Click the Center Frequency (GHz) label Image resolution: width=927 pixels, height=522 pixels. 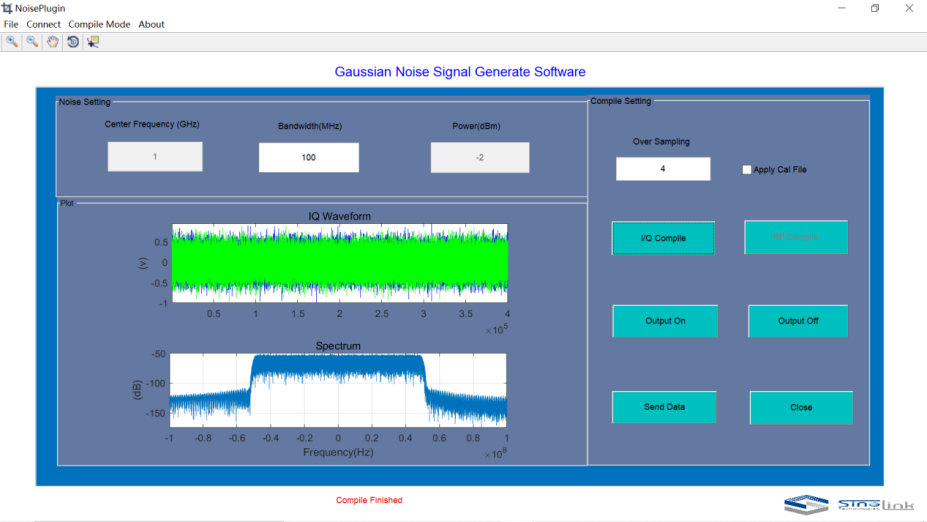coord(152,124)
